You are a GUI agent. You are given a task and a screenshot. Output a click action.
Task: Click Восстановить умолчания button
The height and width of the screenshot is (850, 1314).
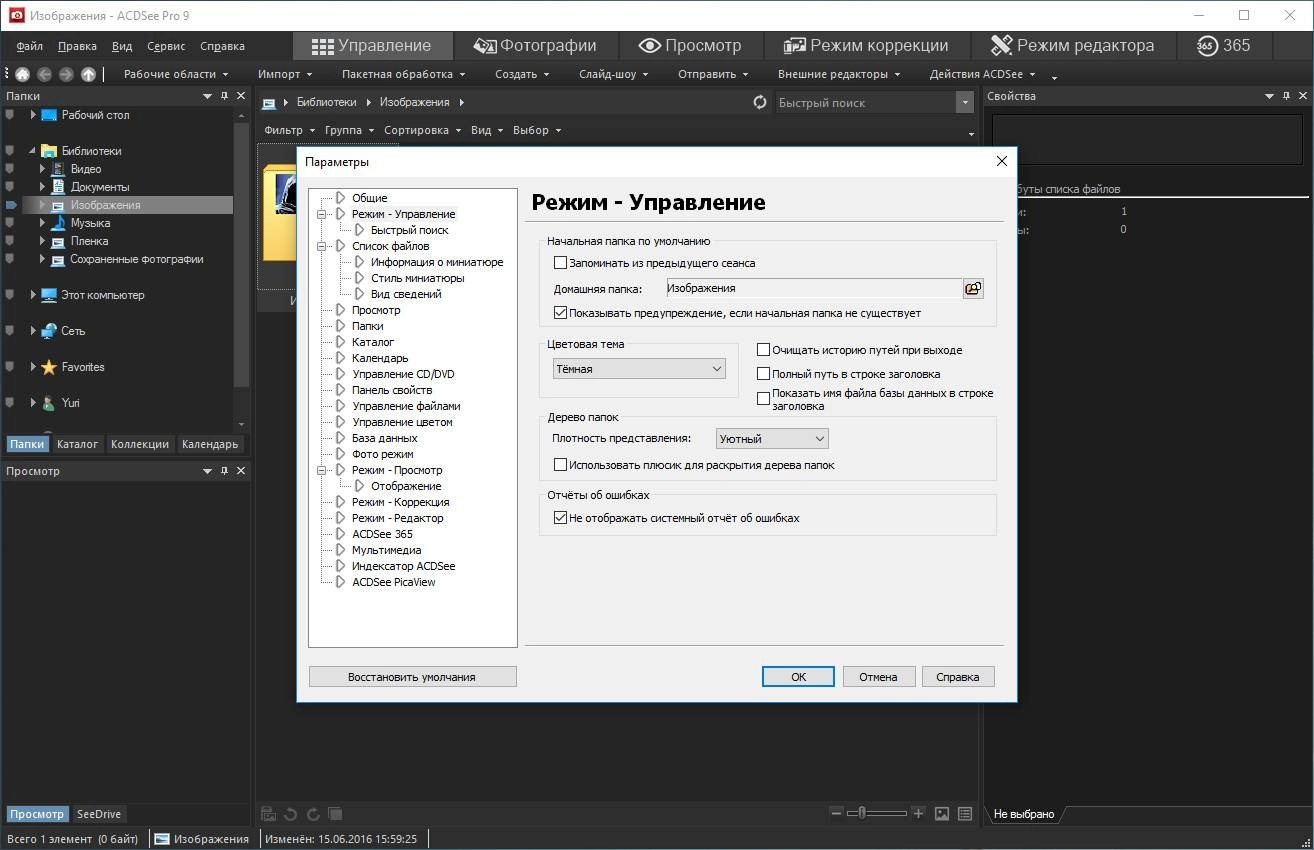click(x=412, y=677)
